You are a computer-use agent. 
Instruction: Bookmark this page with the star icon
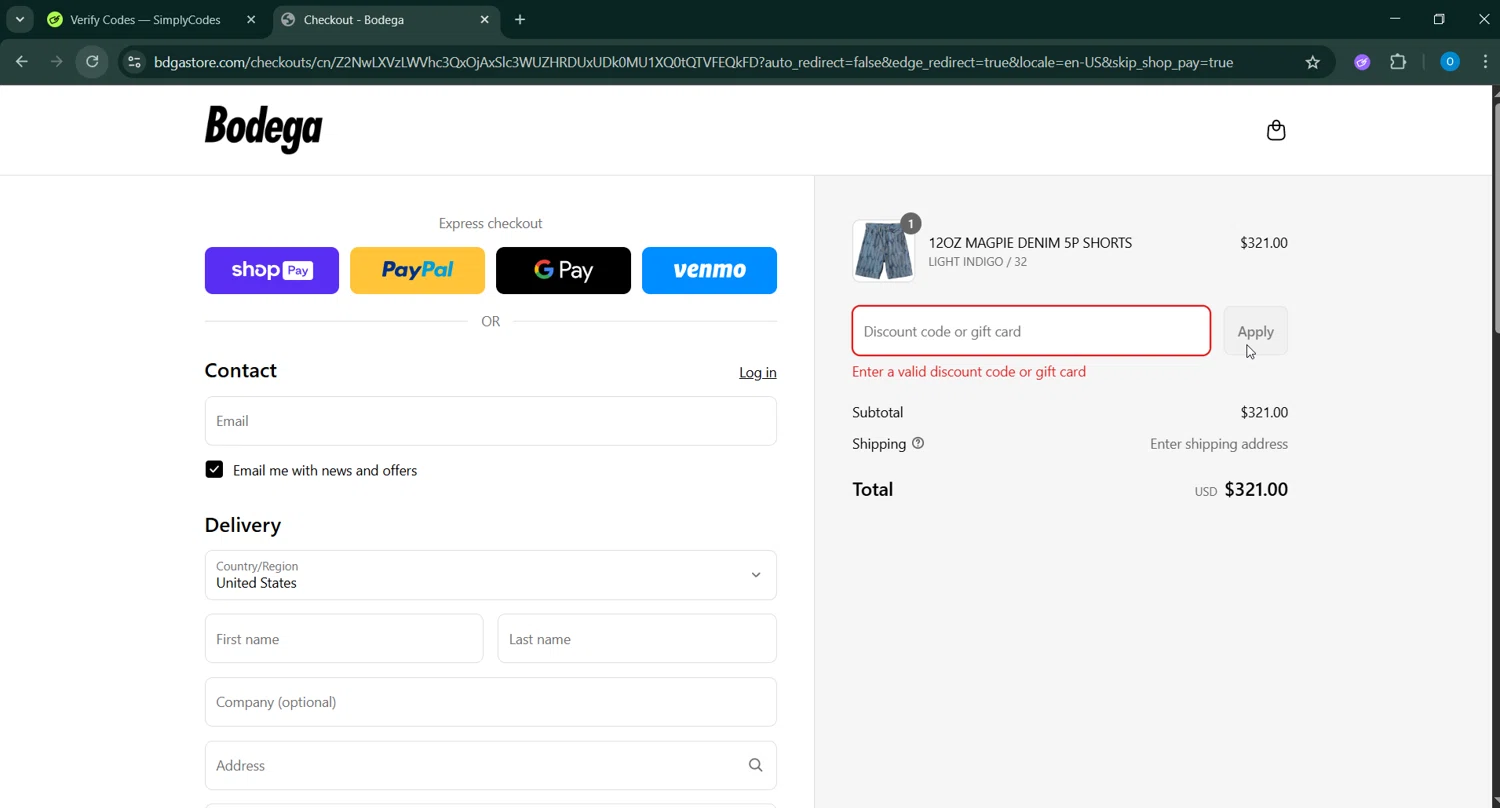coord(1313,62)
